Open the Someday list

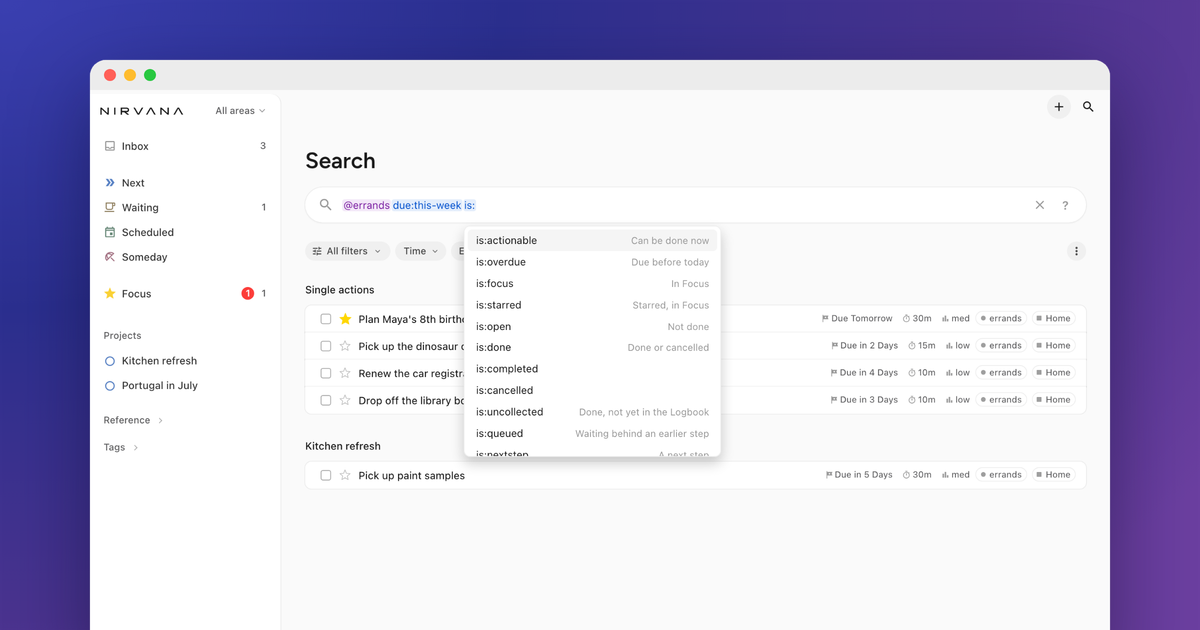click(185, 257)
